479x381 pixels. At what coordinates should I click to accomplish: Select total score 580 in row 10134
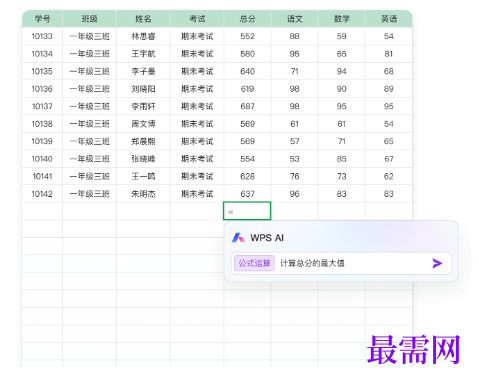pyautogui.click(x=247, y=54)
